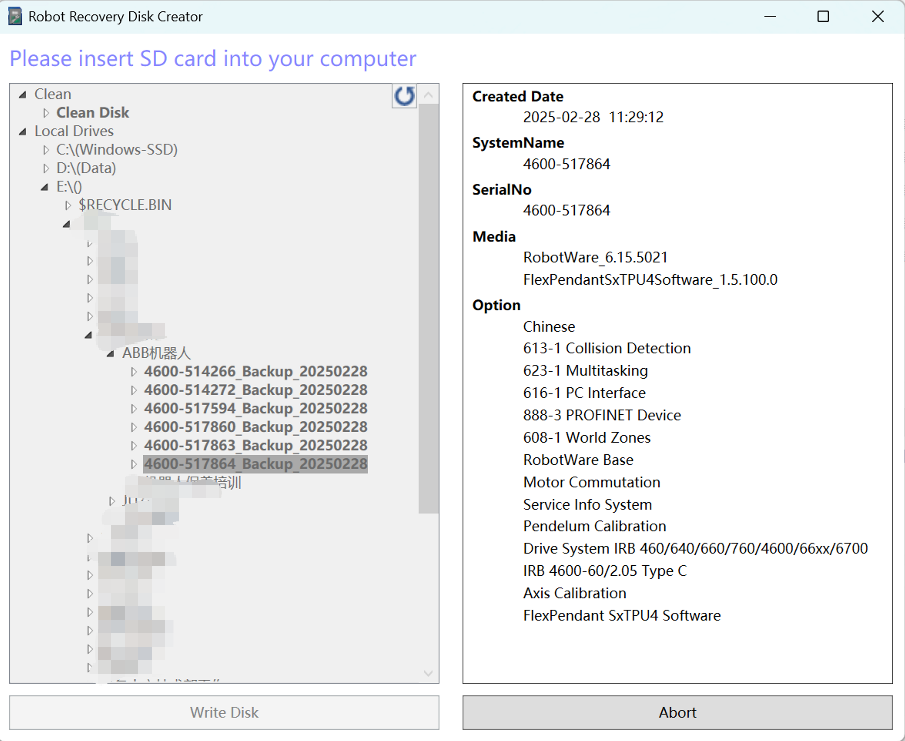Click the Chinese option entry
Viewport: 905px width, 741px height.
click(x=549, y=327)
